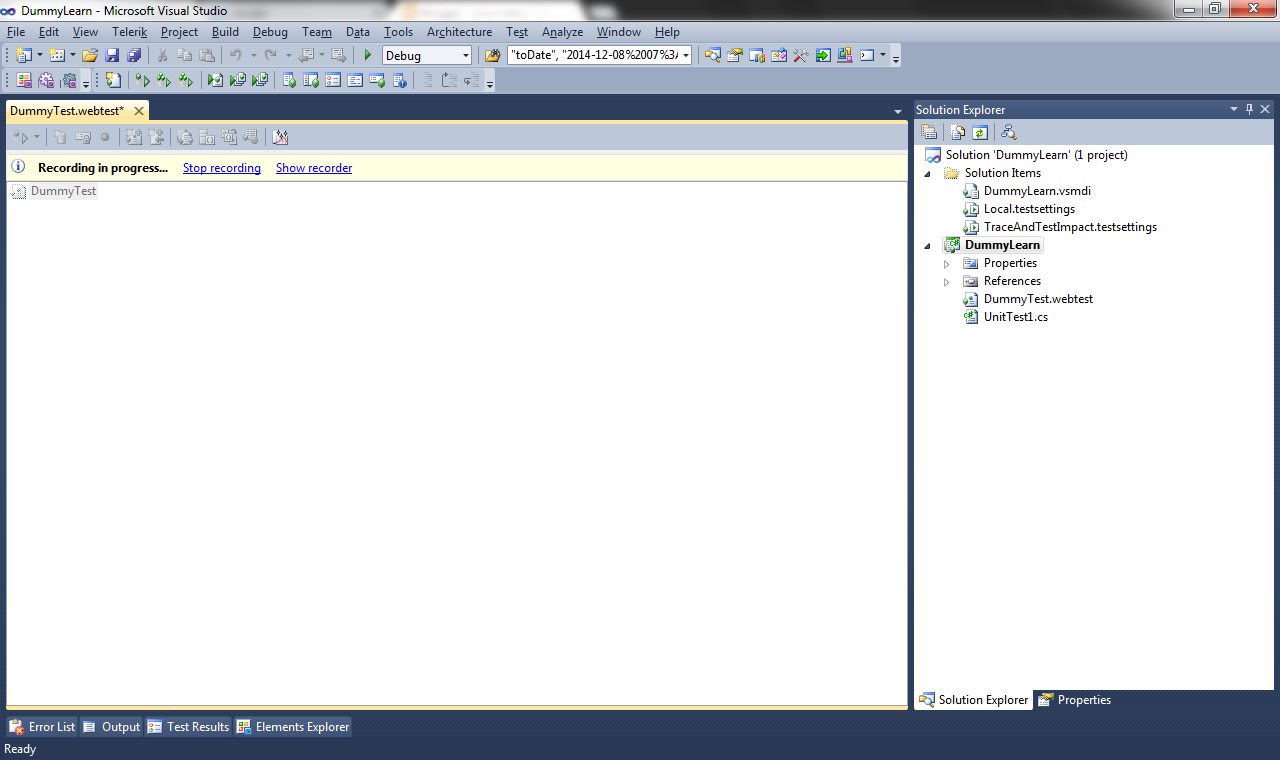This screenshot has height=760, width=1280.
Task: Open the Analyze menu
Action: (x=562, y=32)
